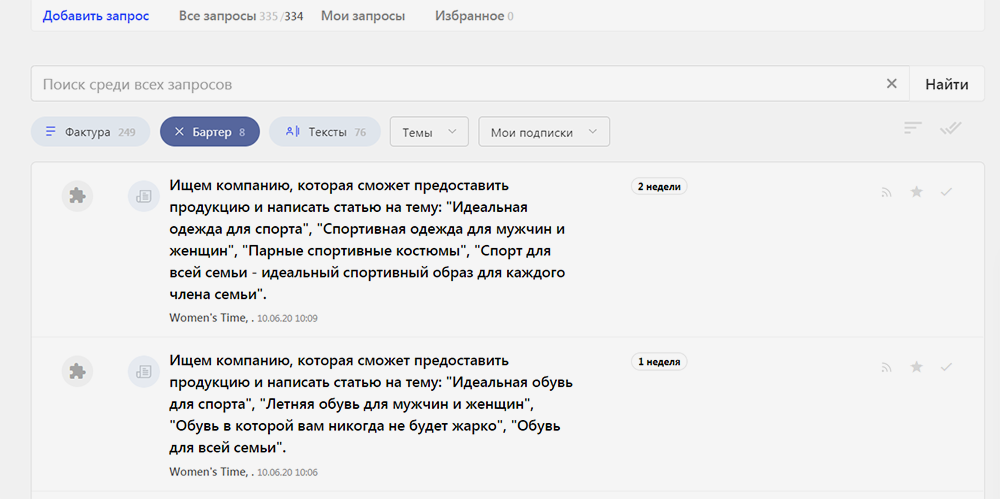Screen dimensions: 1000x499
Task: Click puzzle icon of the sportswear request
Action: (x=78, y=196)
